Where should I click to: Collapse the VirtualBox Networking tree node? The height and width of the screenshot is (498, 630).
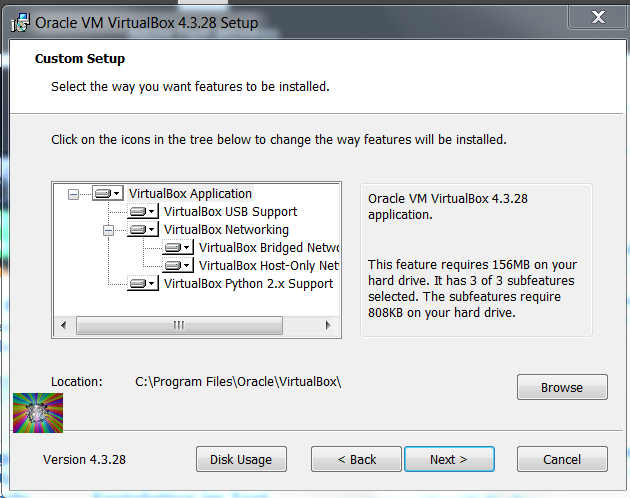click(x=108, y=230)
